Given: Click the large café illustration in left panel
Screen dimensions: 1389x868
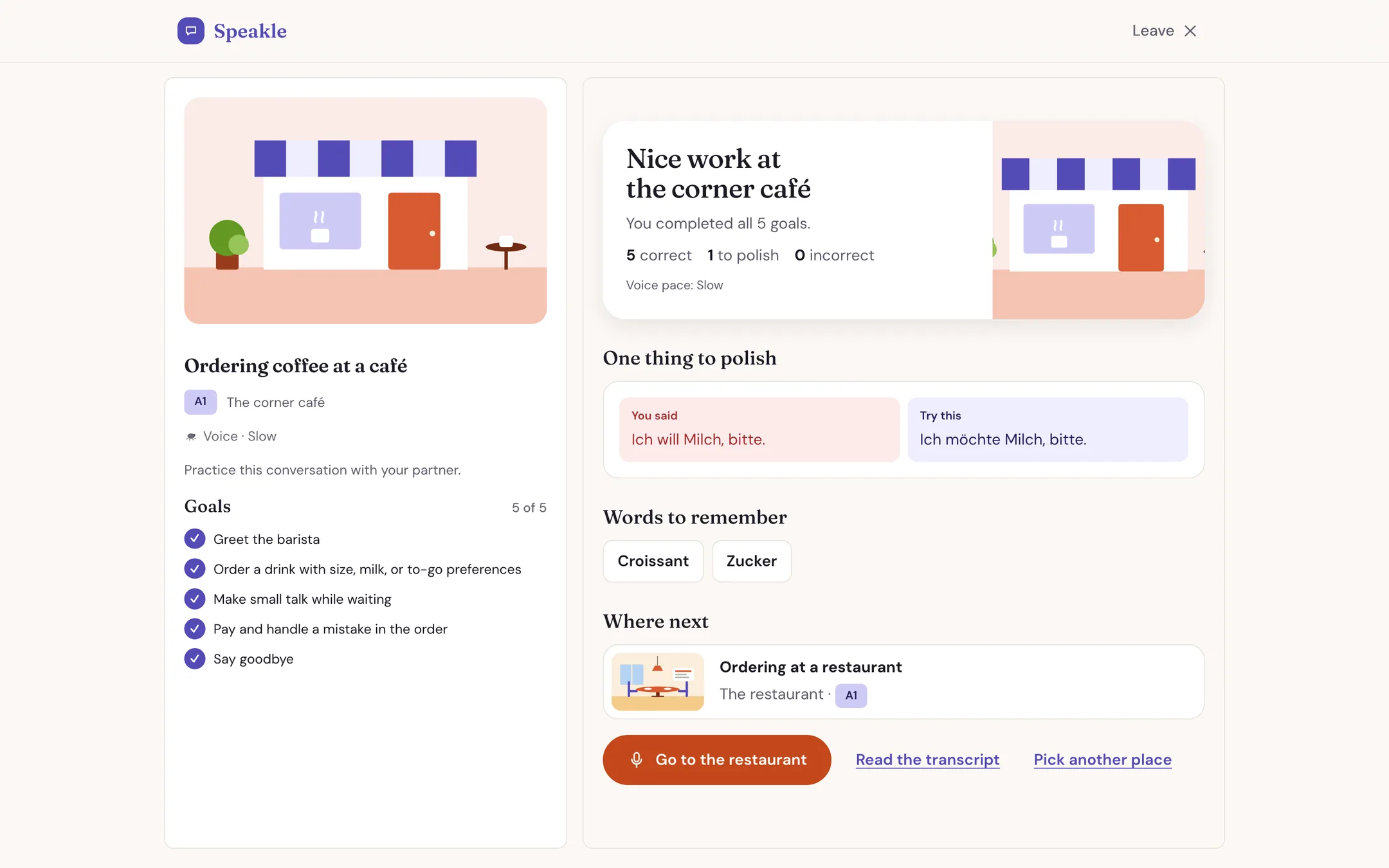Looking at the screenshot, I should tap(365, 211).
